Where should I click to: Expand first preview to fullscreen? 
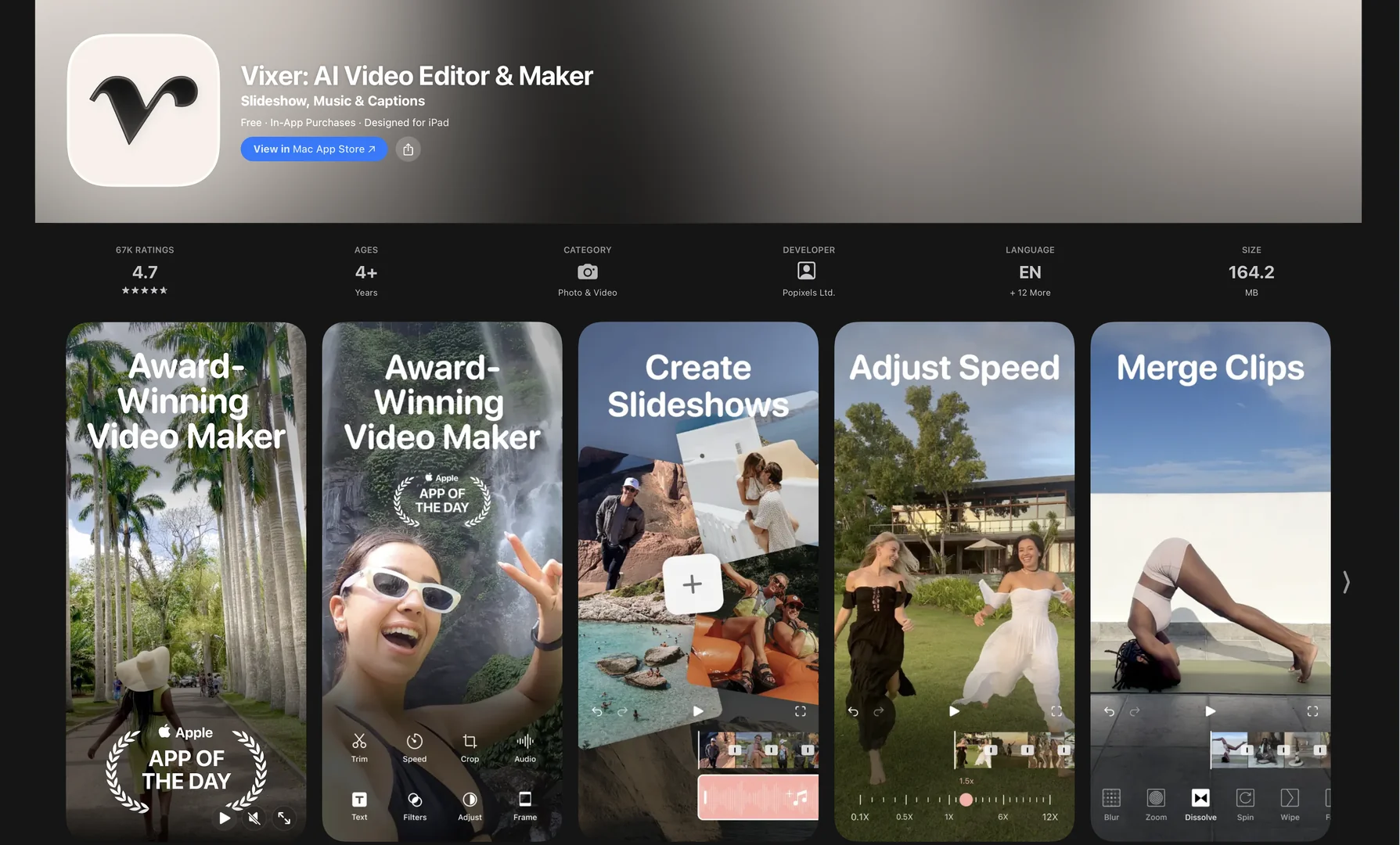284,818
